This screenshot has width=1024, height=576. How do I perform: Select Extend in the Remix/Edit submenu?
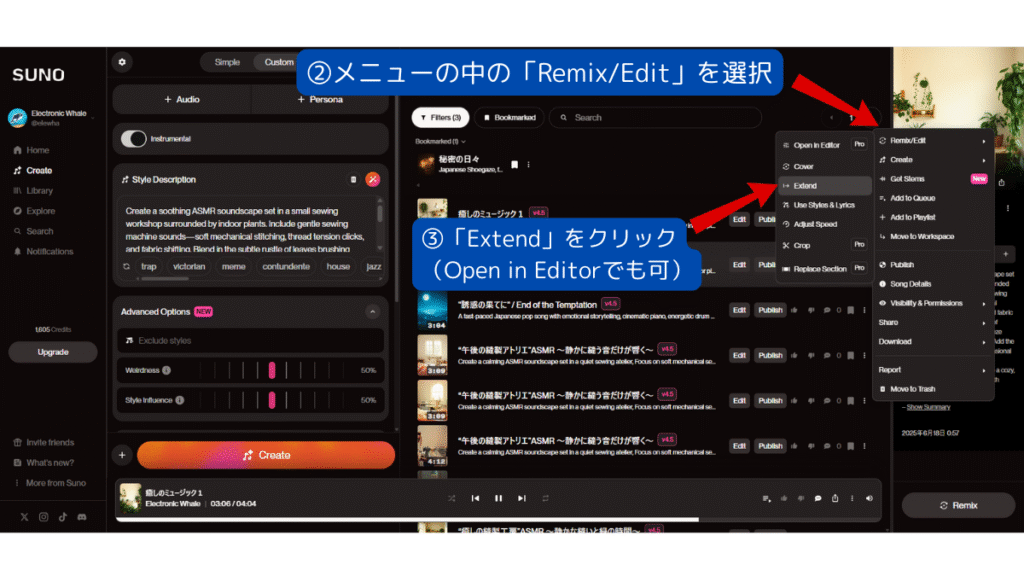[x=825, y=185]
